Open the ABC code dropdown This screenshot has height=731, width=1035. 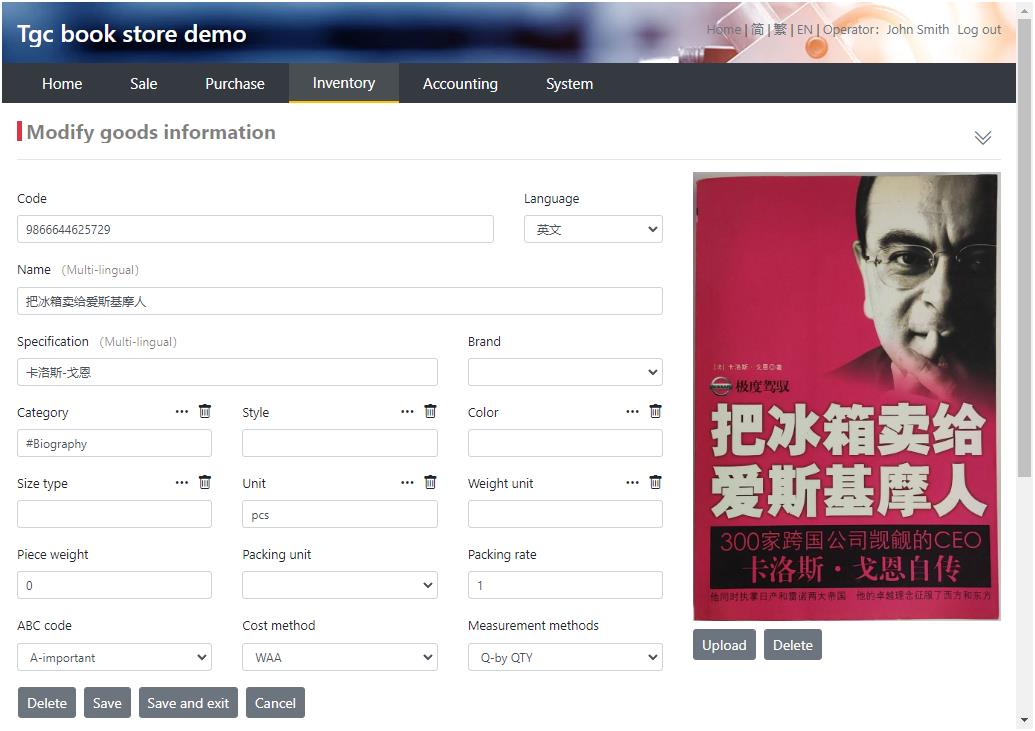point(114,657)
